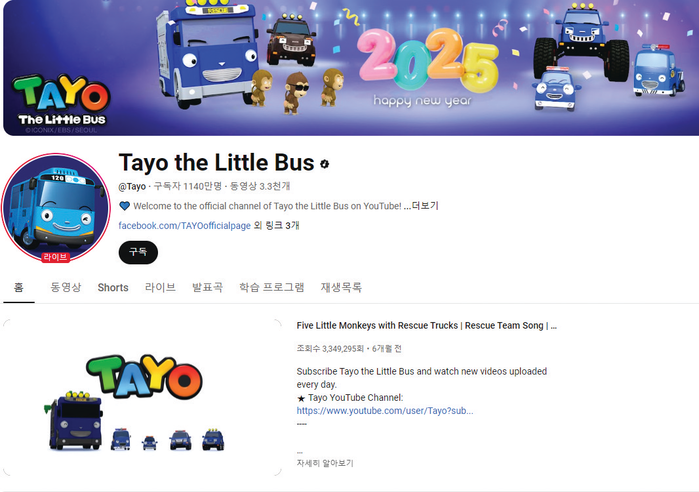Expand the 외 링크 3개 links list
This screenshot has width=699, height=492.
276,226
